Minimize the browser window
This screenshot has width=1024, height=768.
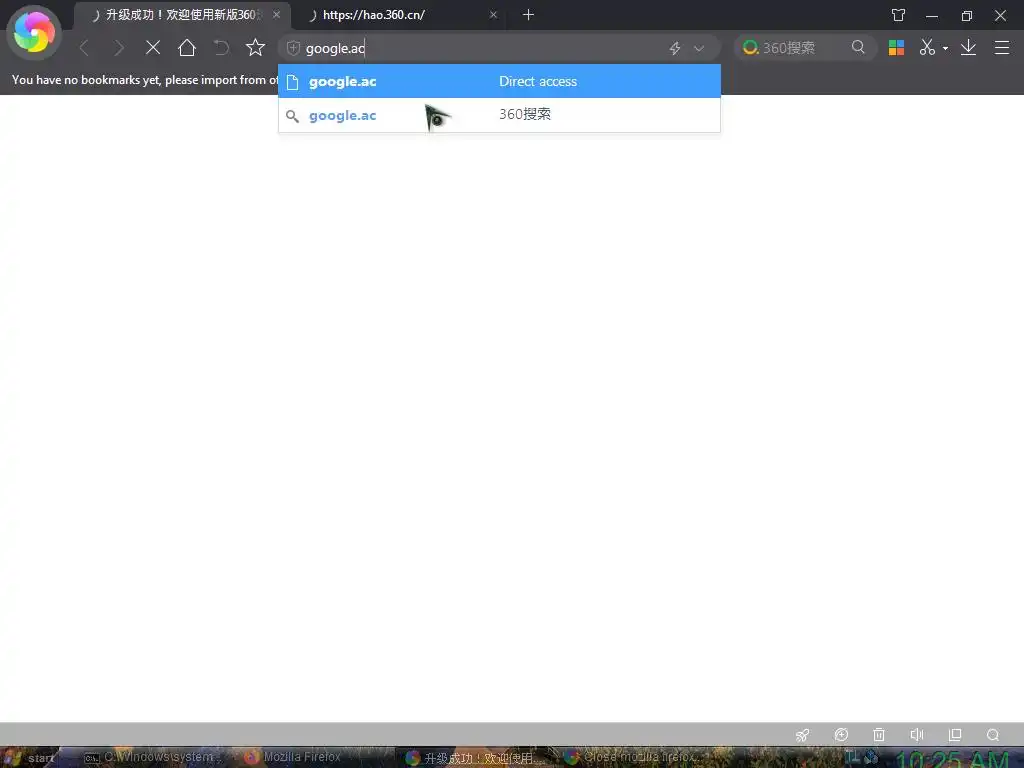point(932,15)
